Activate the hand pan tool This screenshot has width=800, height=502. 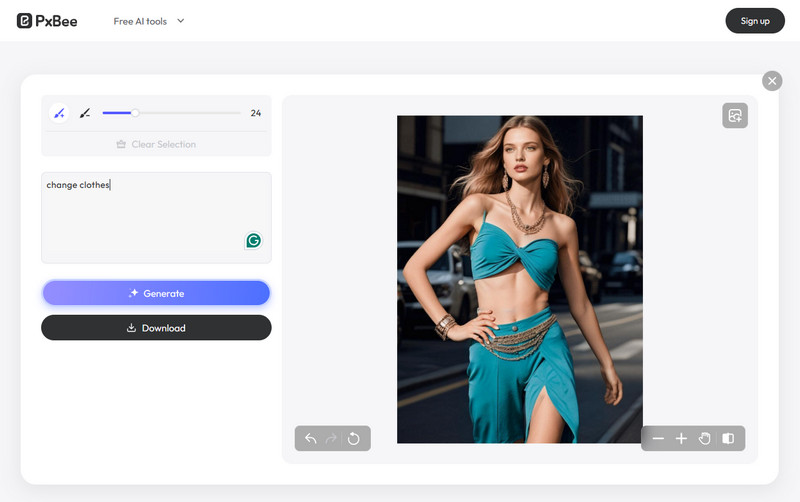point(704,438)
